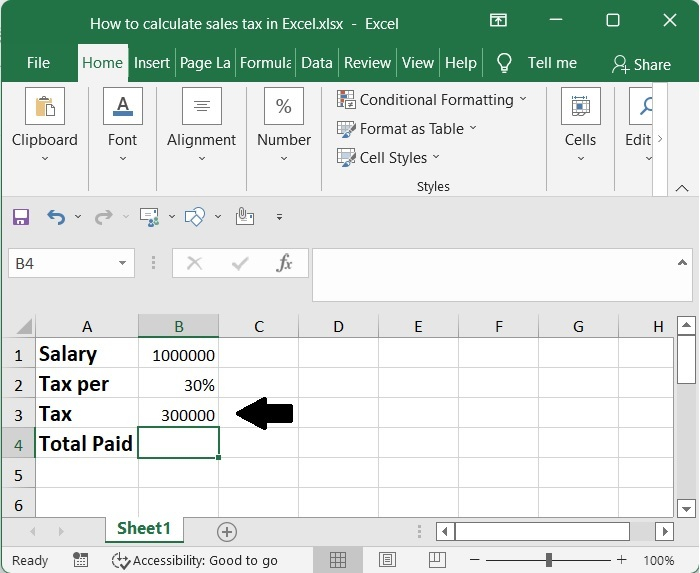This screenshot has height=573, width=700.
Task: Click Accessibility: Good to go status
Action: [195, 560]
